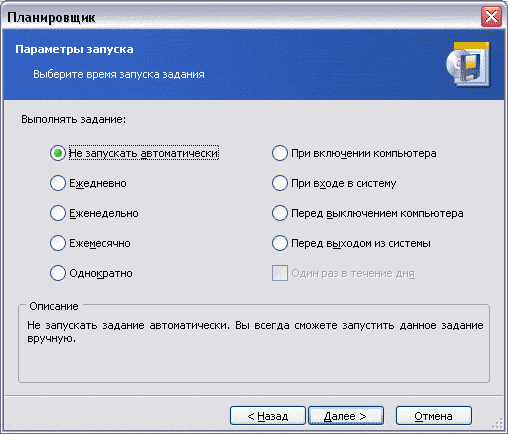Click the resize grip in window corner

pyautogui.click(x=498, y=423)
